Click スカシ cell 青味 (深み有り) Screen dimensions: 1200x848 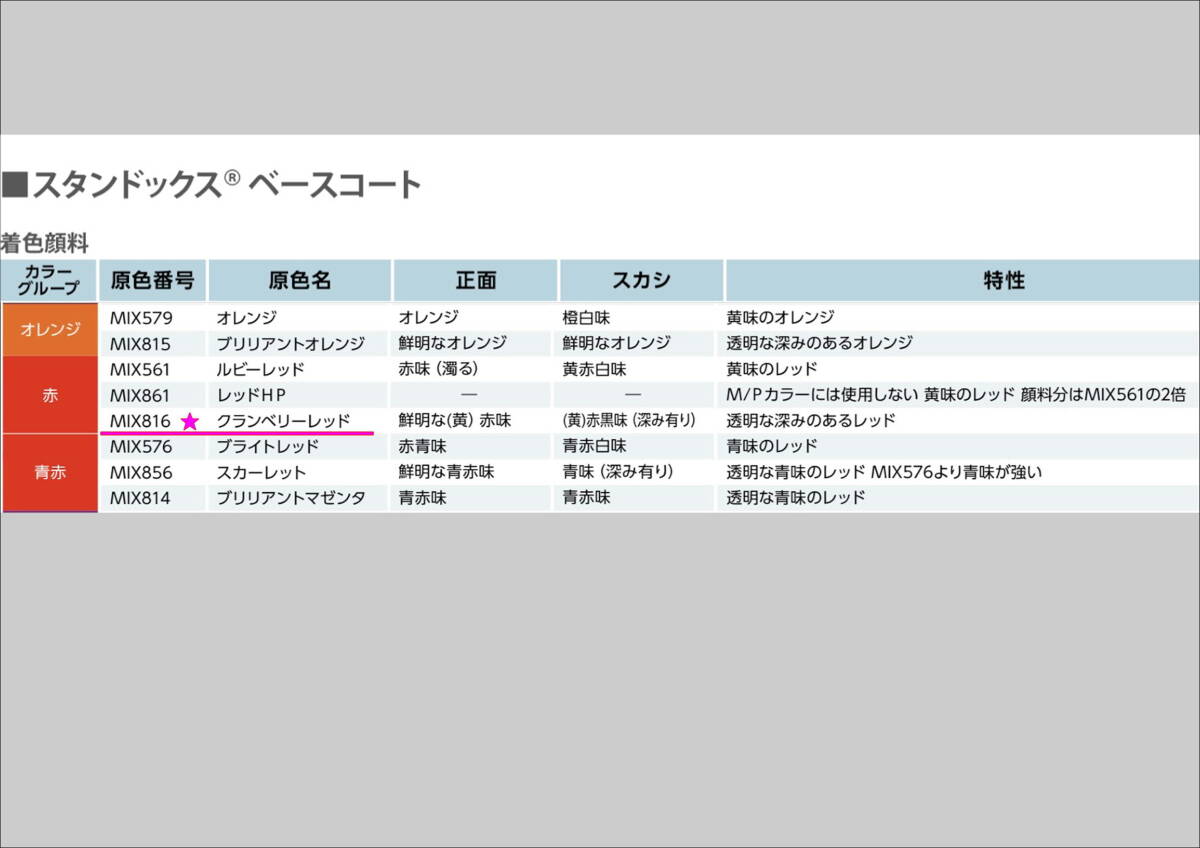coord(617,472)
